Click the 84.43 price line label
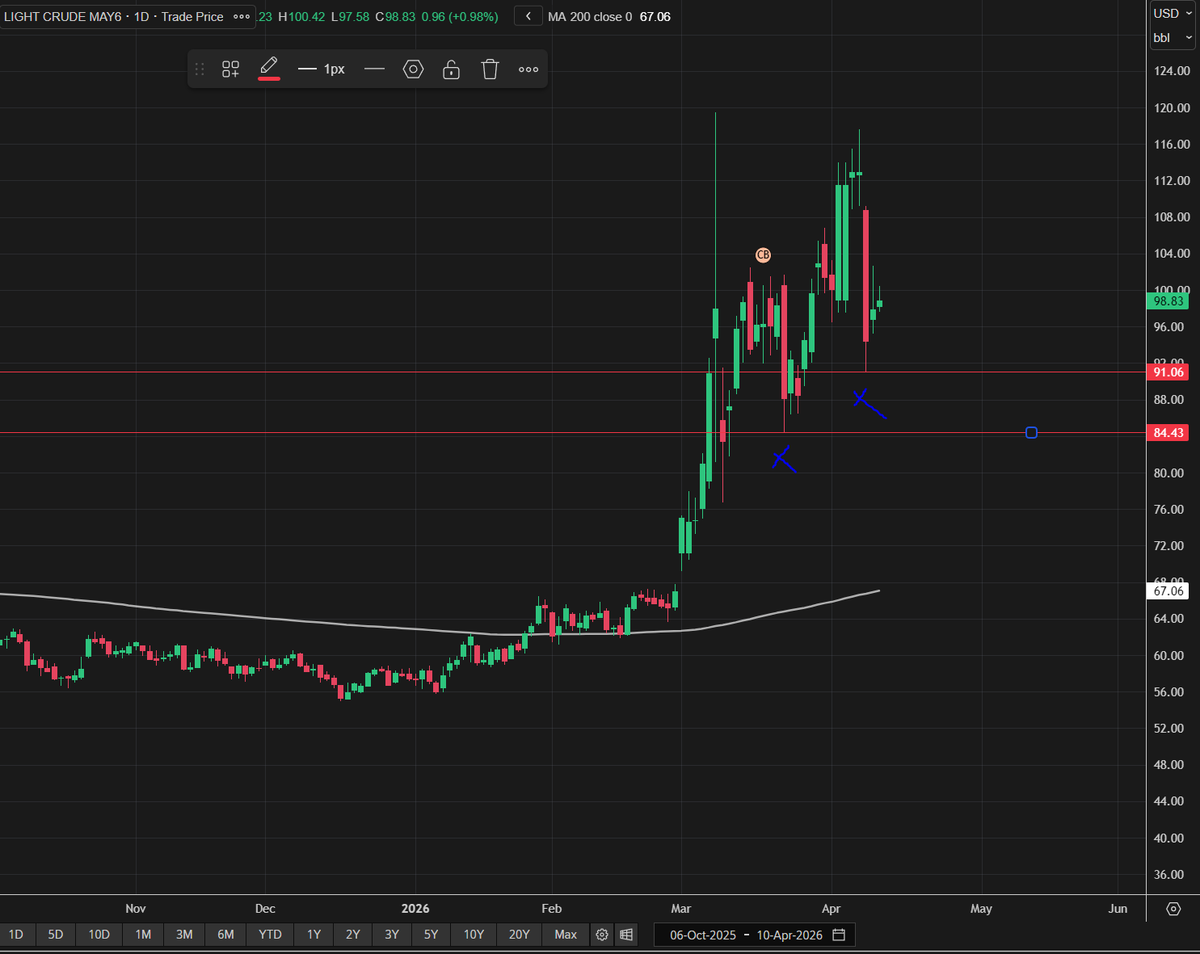Image resolution: width=1200 pixels, height=954 pixels. tap(1169, 433)
